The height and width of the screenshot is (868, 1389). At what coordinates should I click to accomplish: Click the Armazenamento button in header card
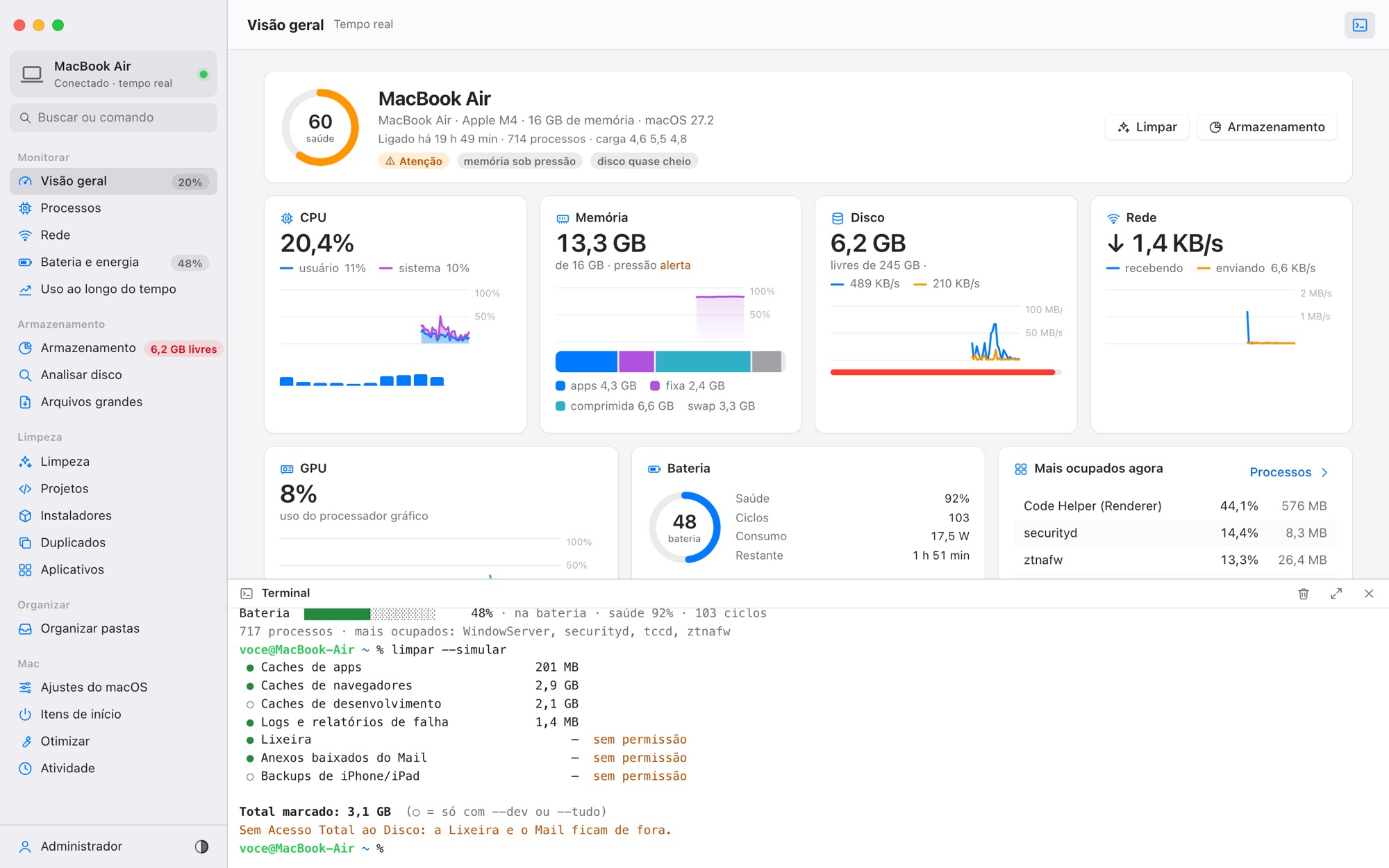coord(1267,127)
